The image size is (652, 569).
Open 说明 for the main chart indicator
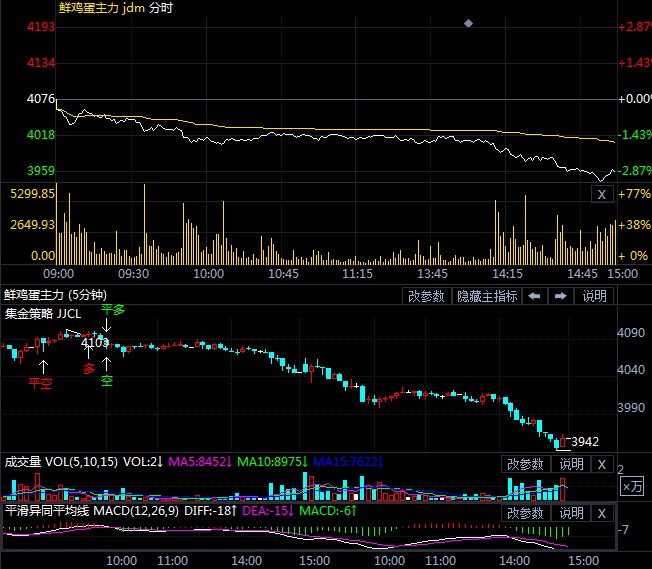pos(594,296)
